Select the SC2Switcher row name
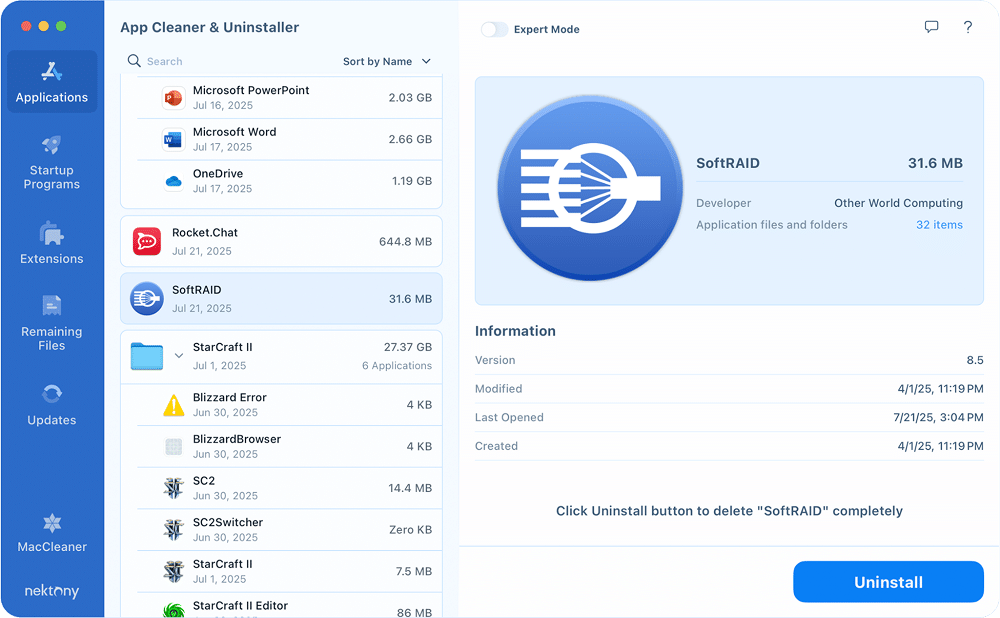Screen dimensions: 1000x618 (228, 522)
